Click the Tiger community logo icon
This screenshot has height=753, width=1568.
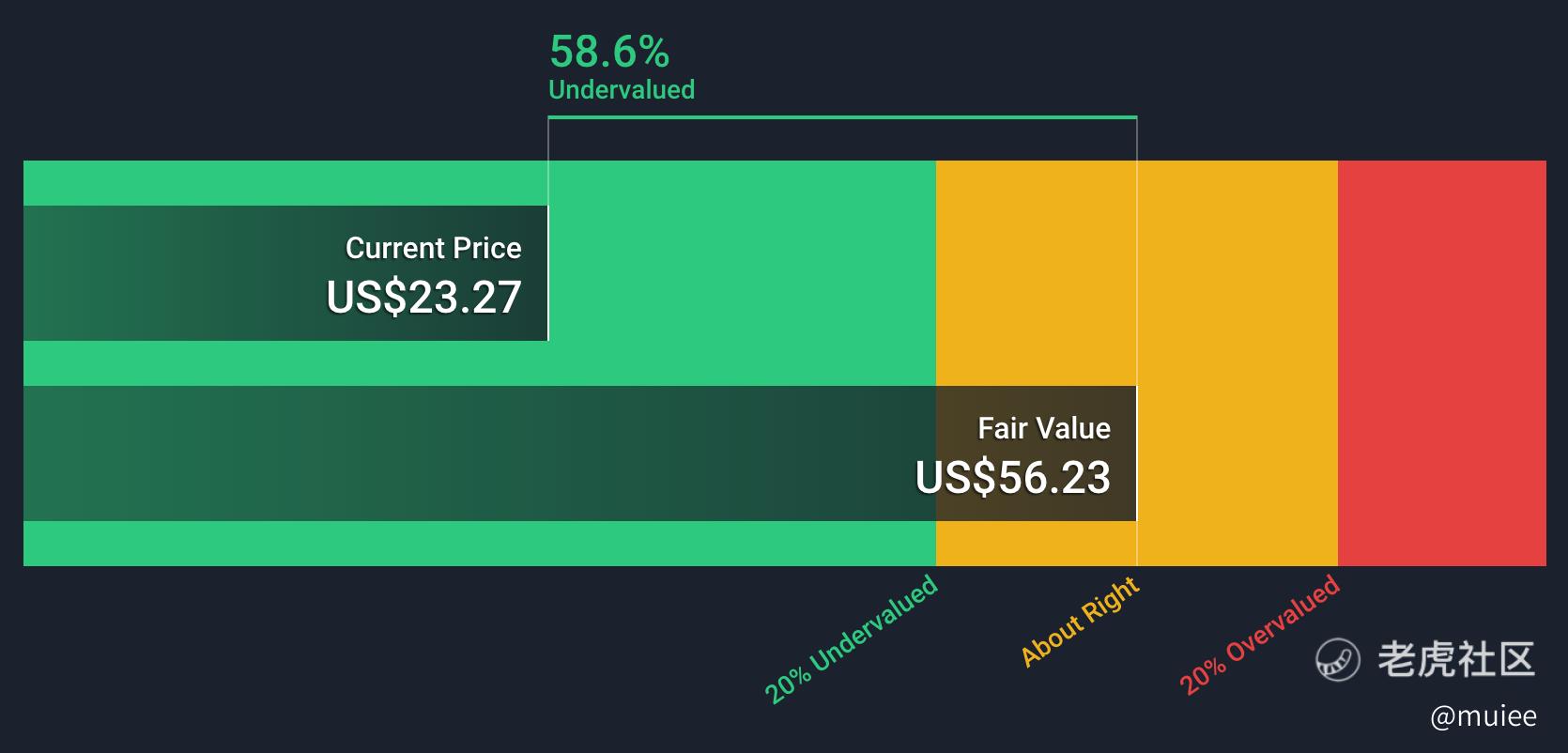coord(1337,659)
